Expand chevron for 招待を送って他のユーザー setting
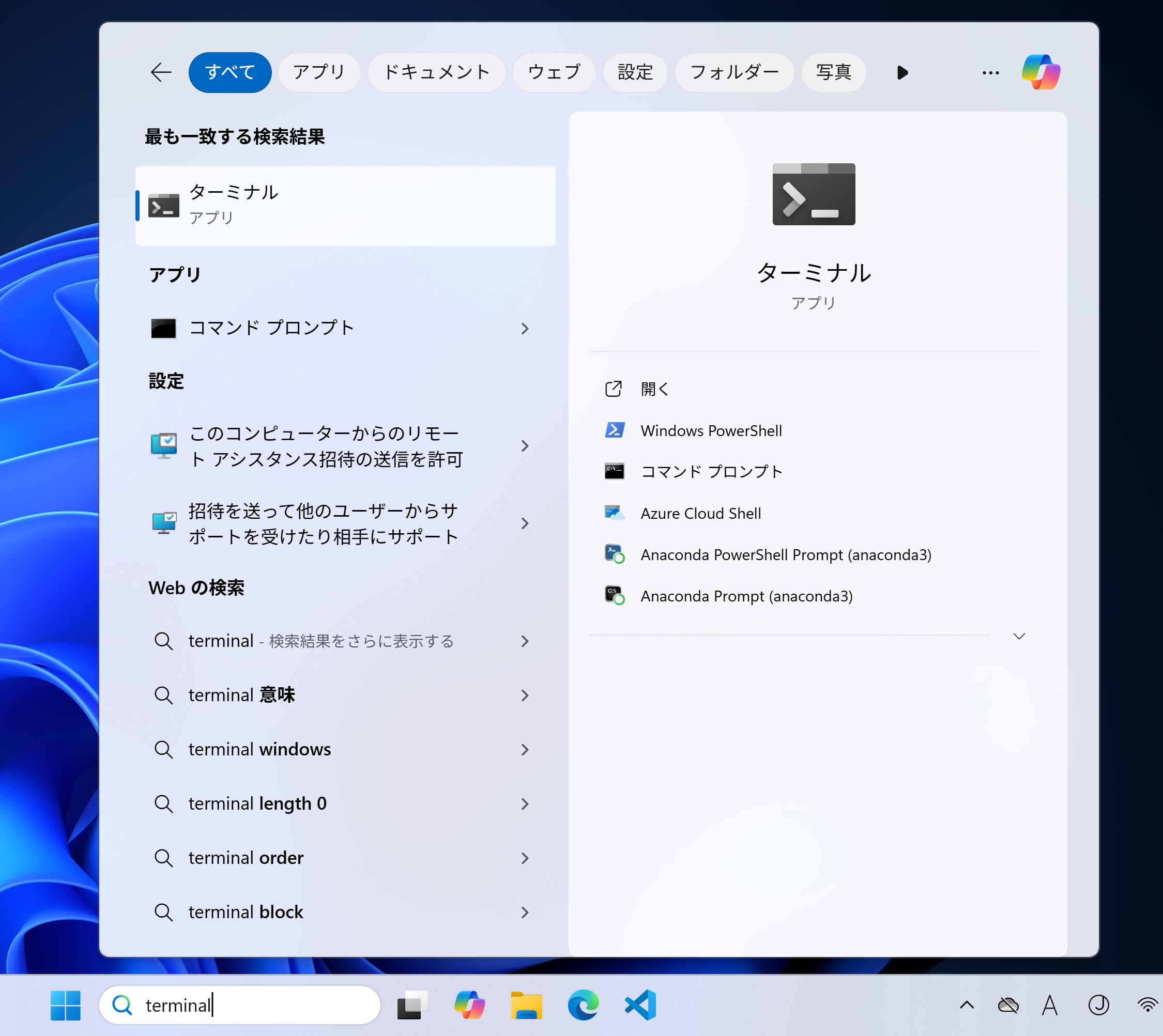 tap(525, 524)
